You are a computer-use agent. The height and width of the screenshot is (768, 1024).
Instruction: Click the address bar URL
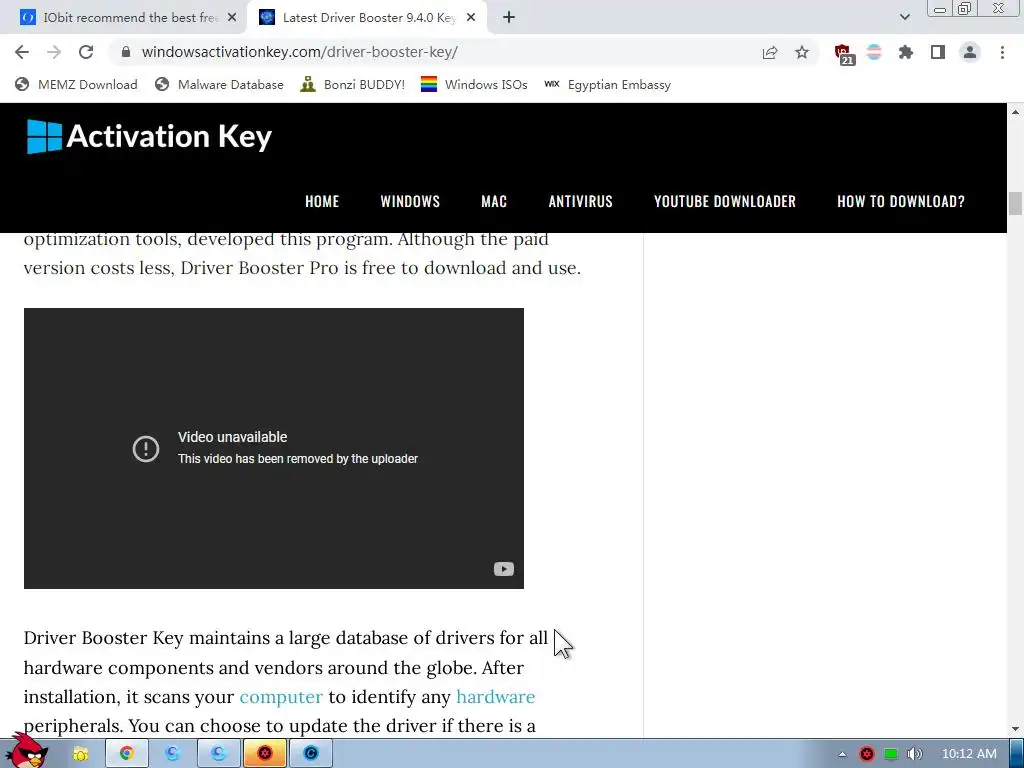300,52
